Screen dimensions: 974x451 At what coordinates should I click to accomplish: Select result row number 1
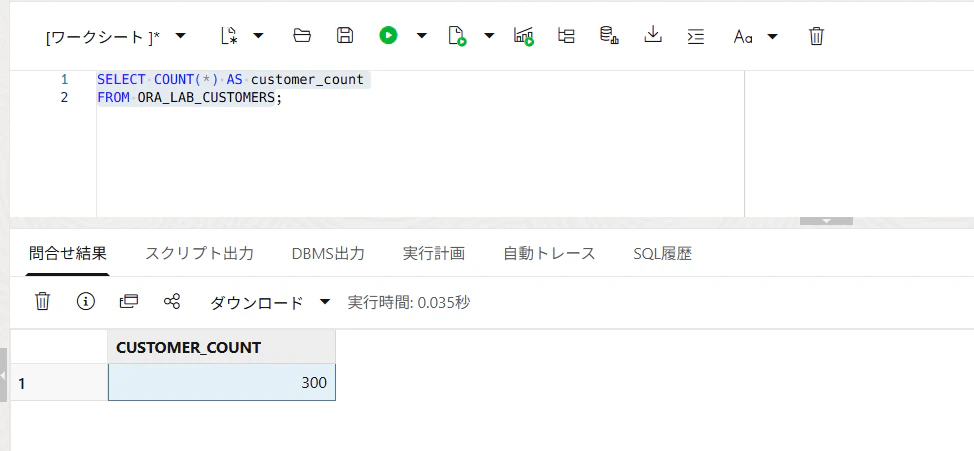point(59,383)
